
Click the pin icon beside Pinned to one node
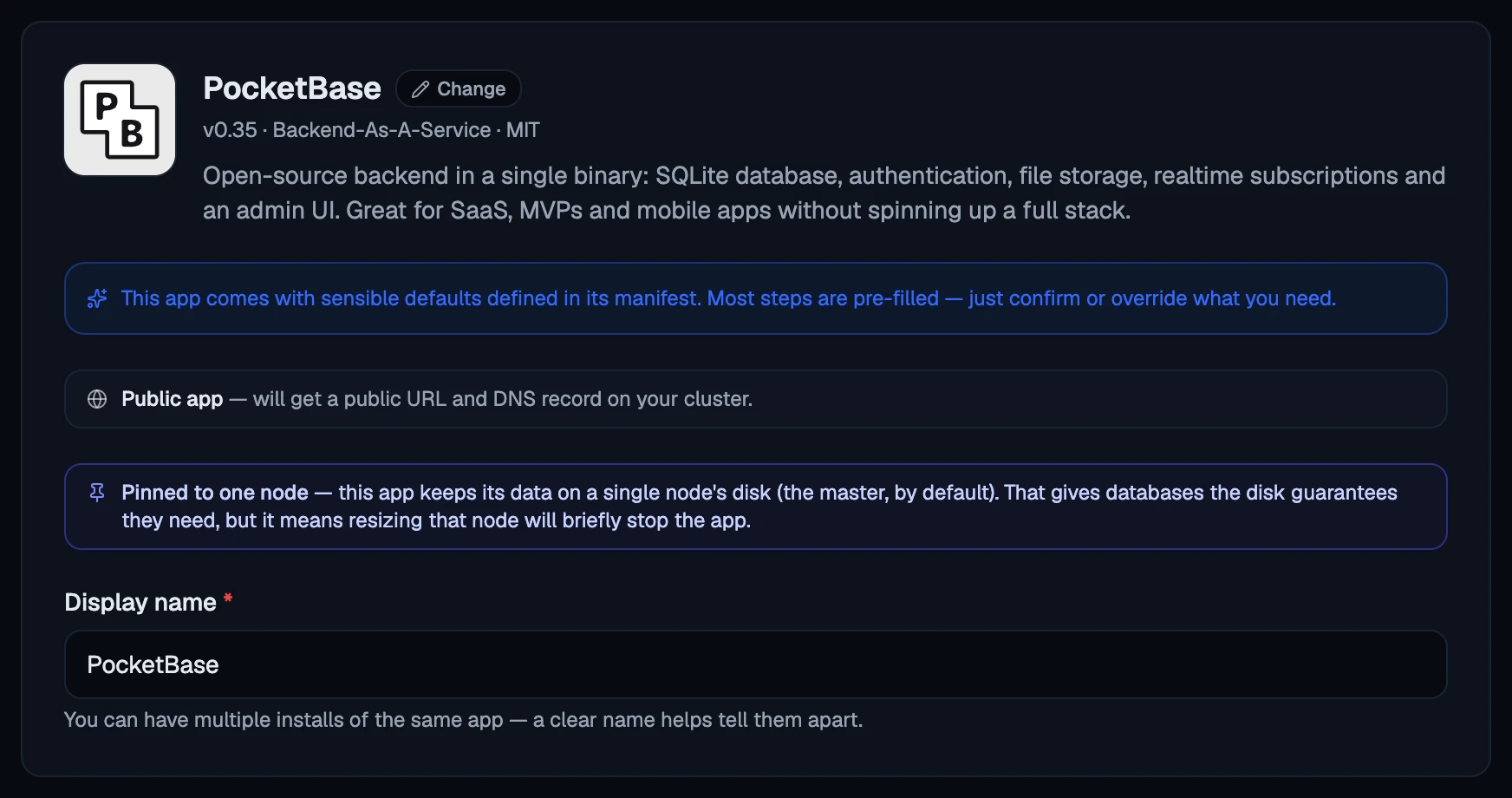coord(97,493)
